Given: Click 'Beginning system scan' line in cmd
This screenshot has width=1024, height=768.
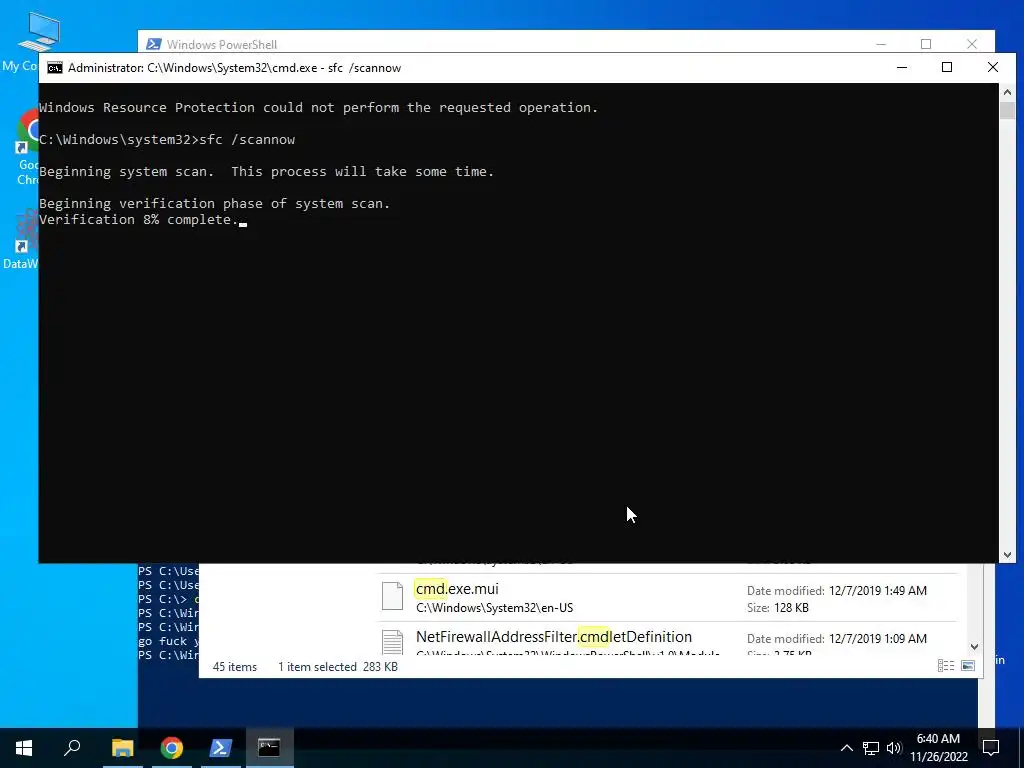Looking at the screenshot, I should 266,172.
